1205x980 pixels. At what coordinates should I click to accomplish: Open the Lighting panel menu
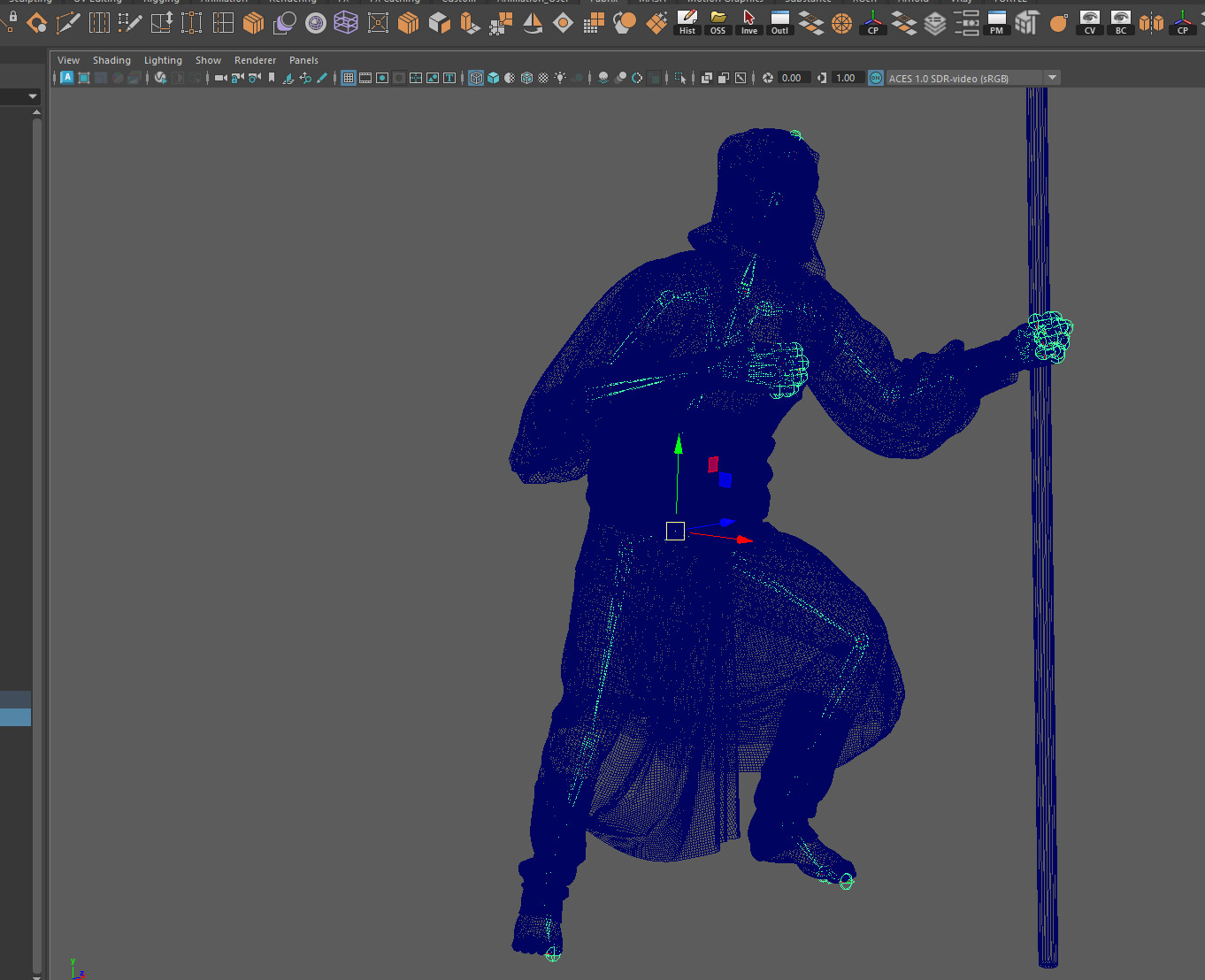[x=163, y=60]
